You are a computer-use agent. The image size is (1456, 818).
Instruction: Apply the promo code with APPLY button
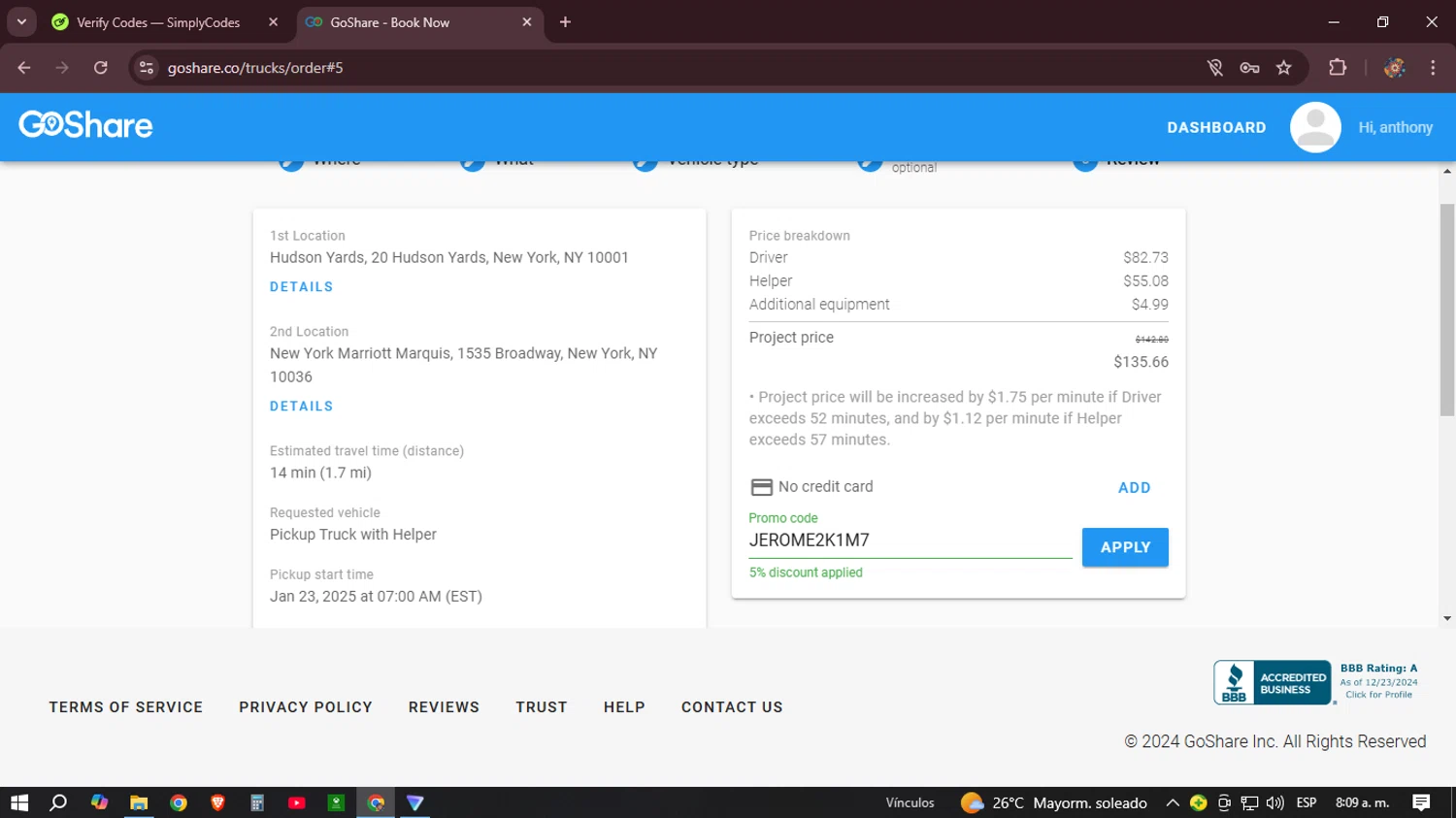[1125, 547]
